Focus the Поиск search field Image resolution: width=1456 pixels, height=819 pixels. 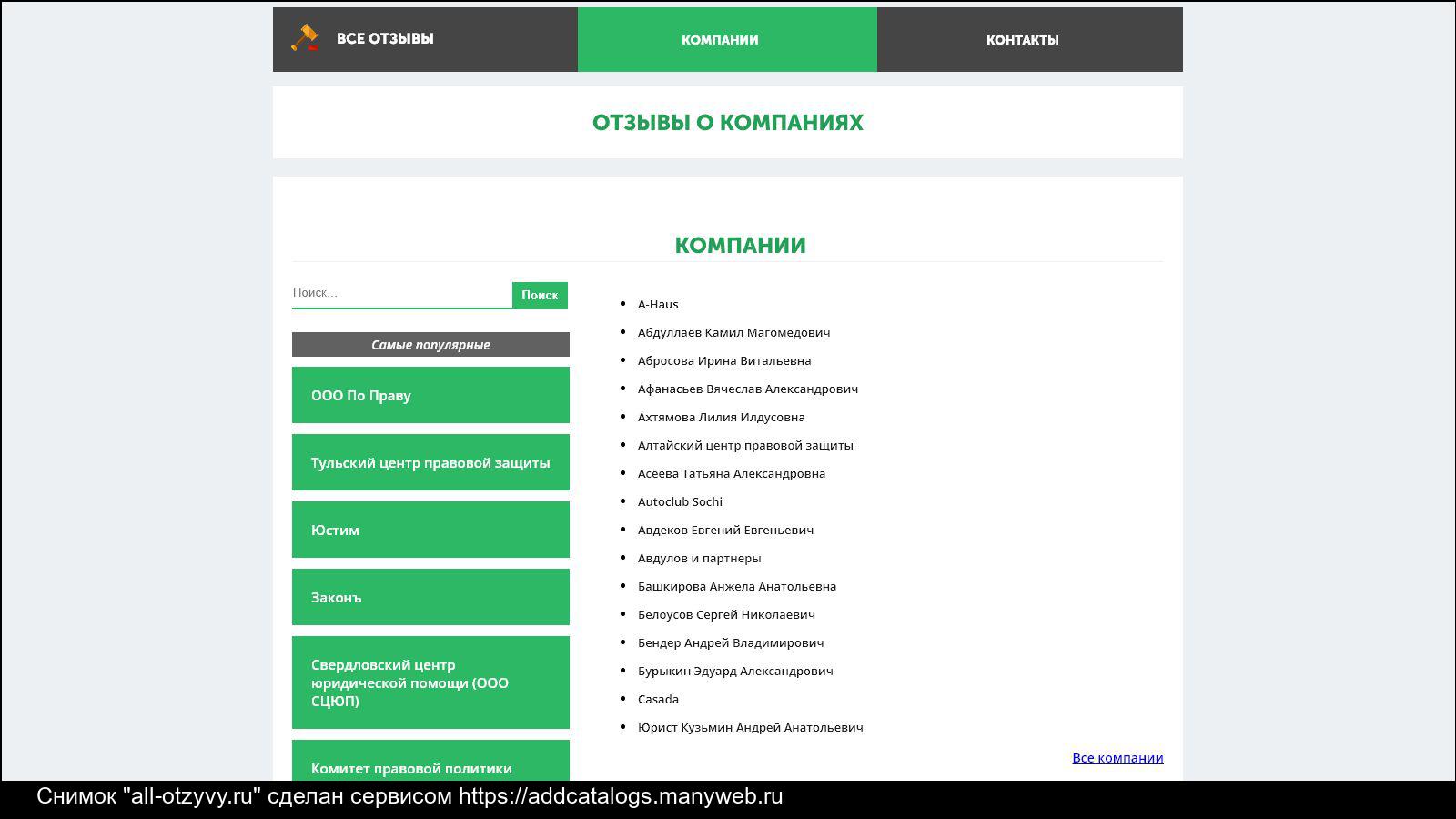pos(401,293)
